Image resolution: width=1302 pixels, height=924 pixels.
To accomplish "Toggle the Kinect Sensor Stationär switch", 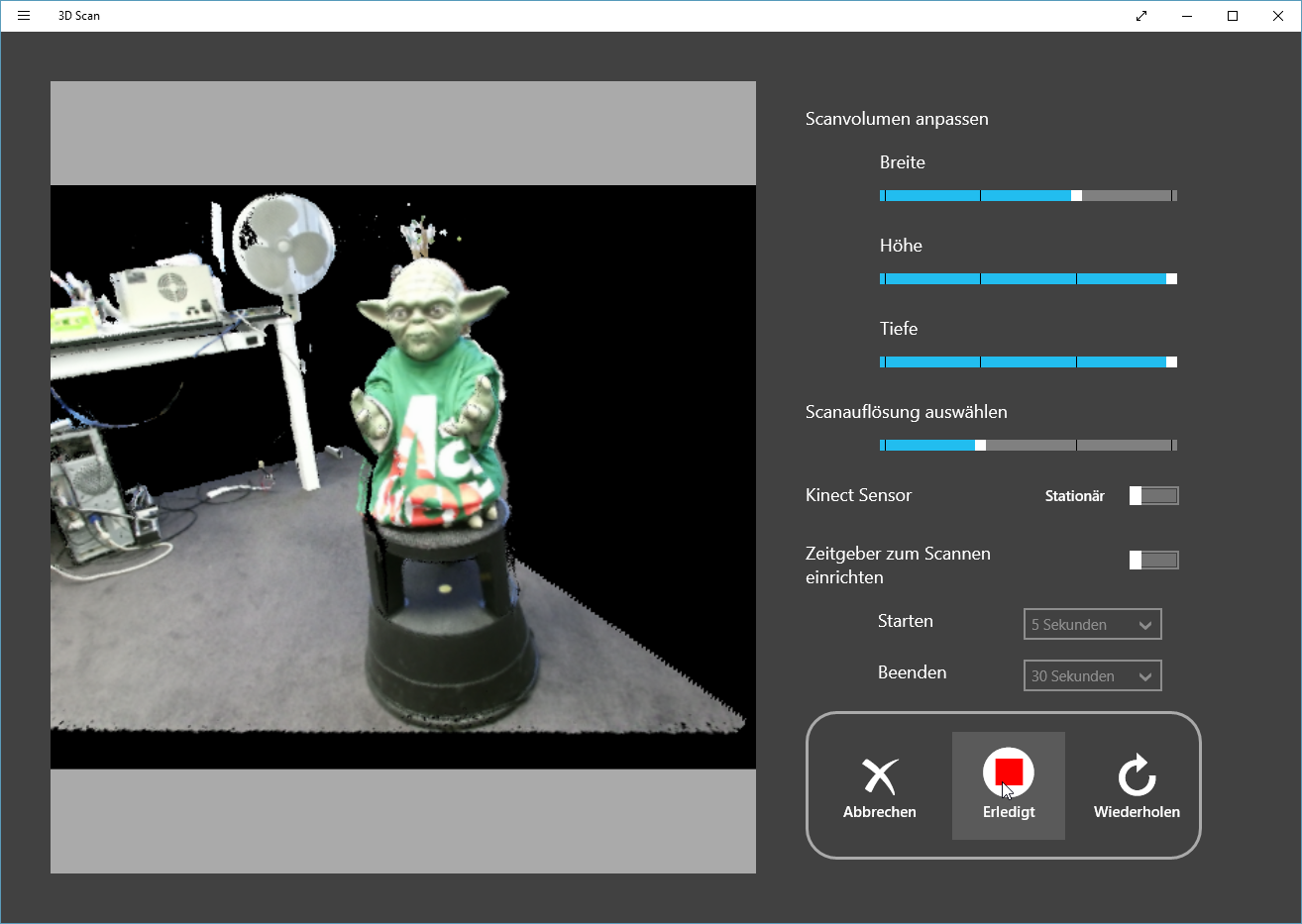I will (1153, 496).
